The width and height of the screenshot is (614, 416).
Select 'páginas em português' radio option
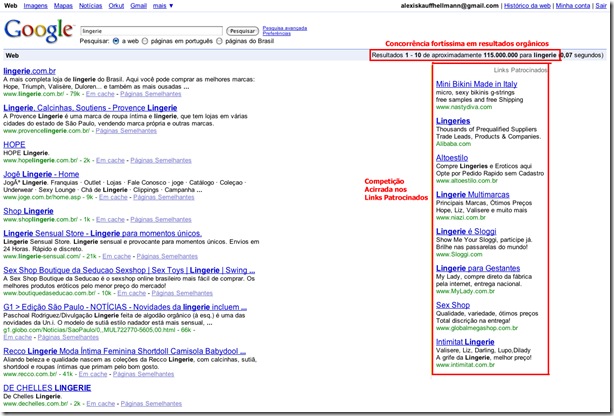pos(145,41)
